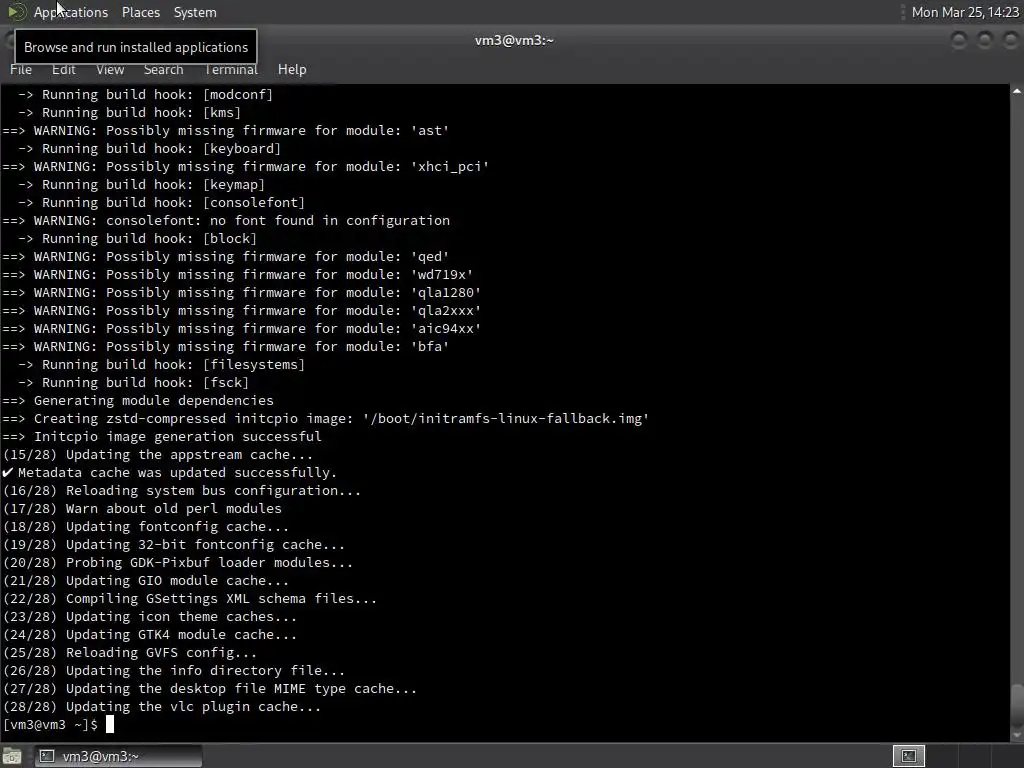Click the 'Generating module dependencies' line

138,401
